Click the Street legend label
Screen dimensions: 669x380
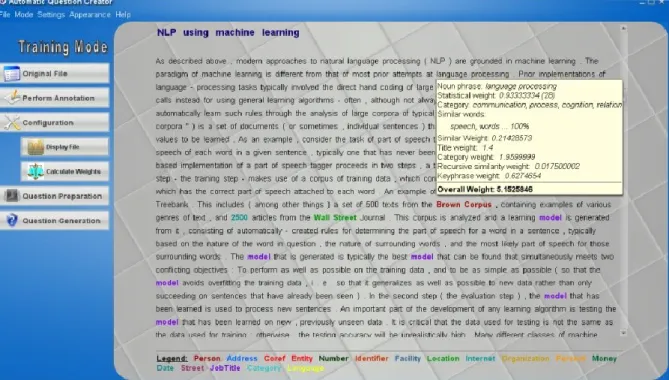[192, 368]
